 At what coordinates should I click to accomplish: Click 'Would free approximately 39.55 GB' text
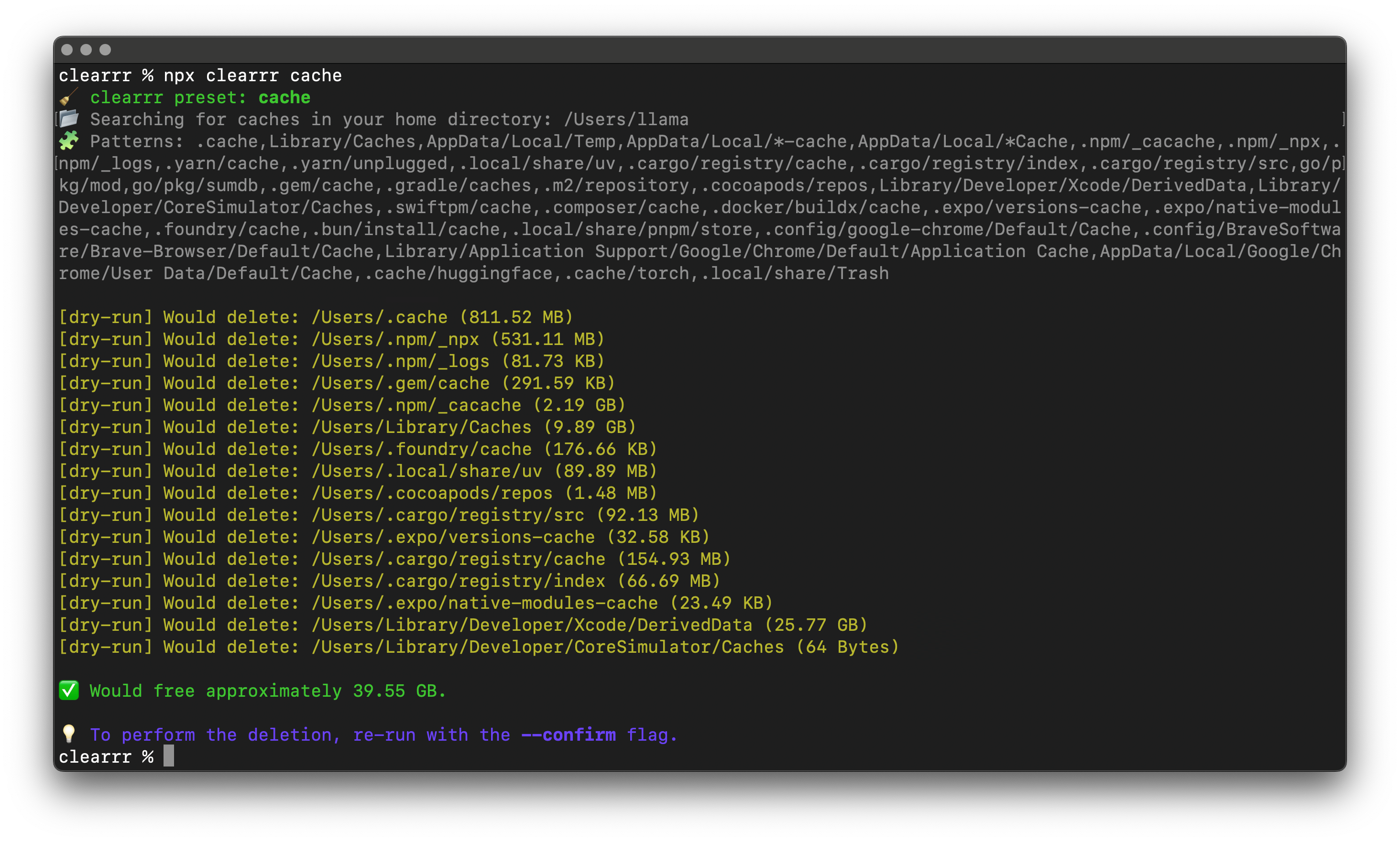tap(267, 691)
